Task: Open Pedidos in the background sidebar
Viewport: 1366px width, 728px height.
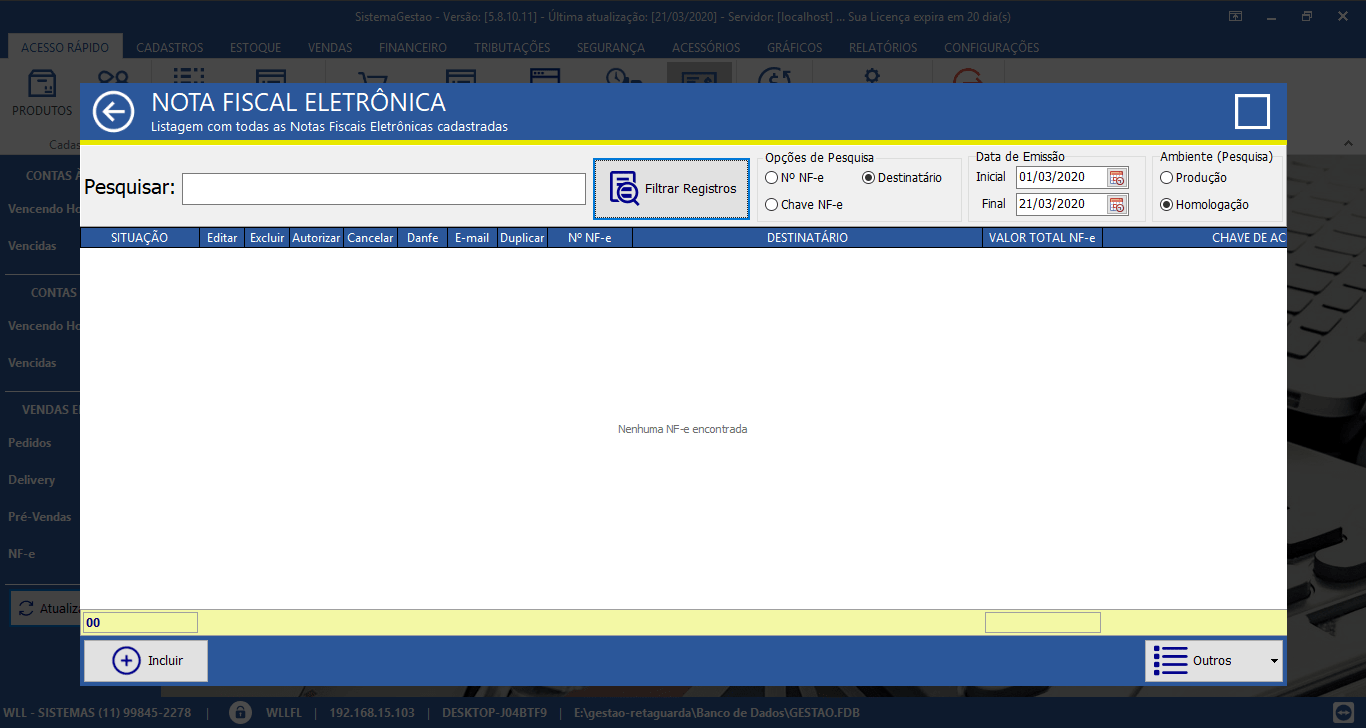Action: point(29,442)
